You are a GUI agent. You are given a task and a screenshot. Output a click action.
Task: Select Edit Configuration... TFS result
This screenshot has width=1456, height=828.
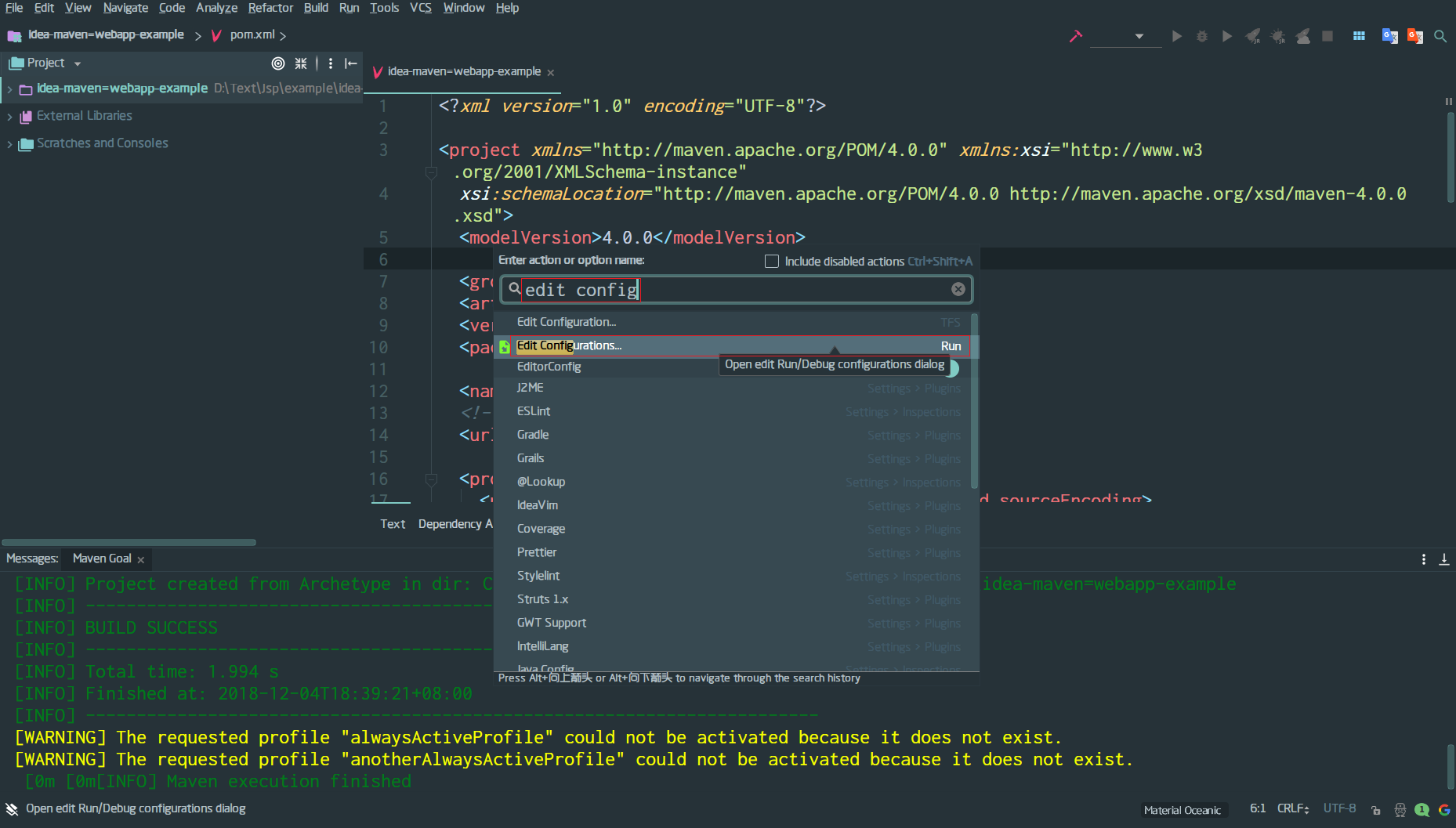[733, 322]
